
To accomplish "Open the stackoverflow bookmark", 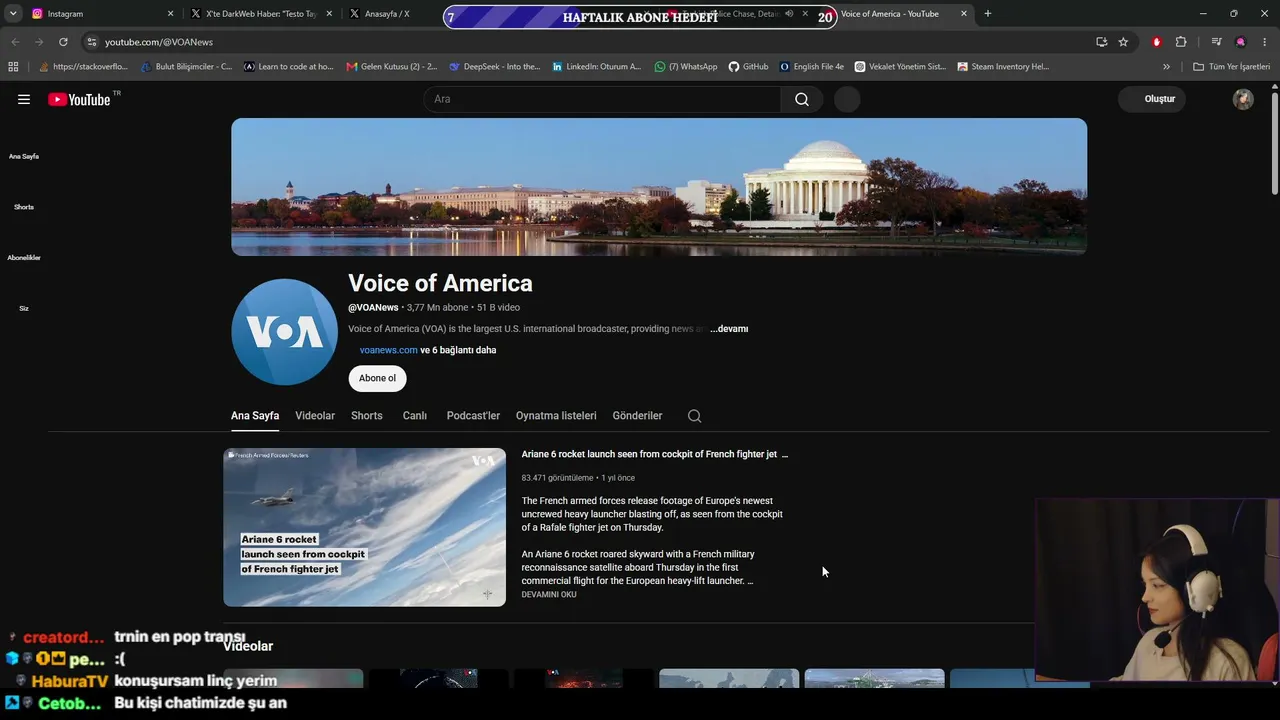I will [x=84, y=67].
